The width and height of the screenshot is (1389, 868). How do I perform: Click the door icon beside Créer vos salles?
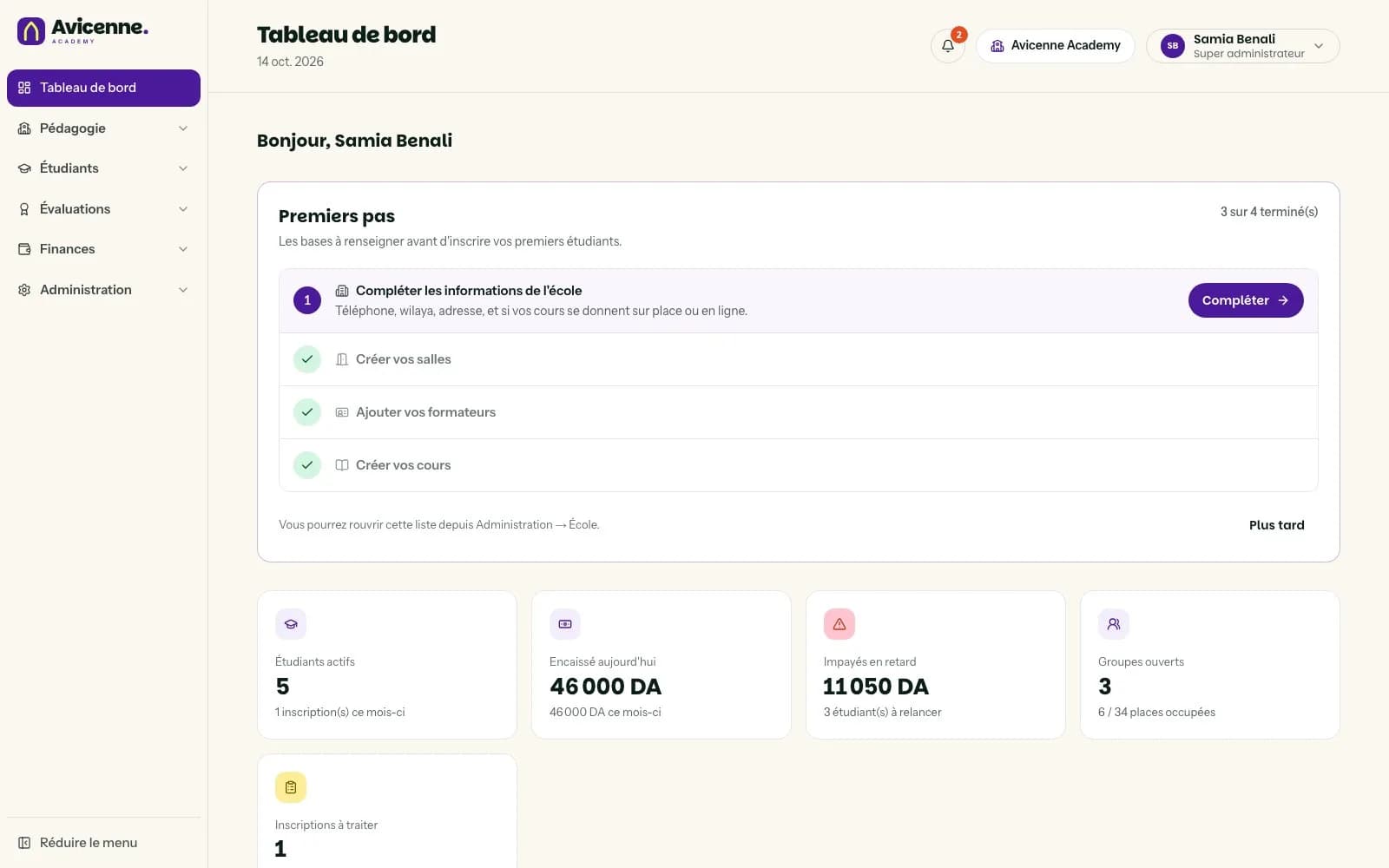click(x=342, y=359)
